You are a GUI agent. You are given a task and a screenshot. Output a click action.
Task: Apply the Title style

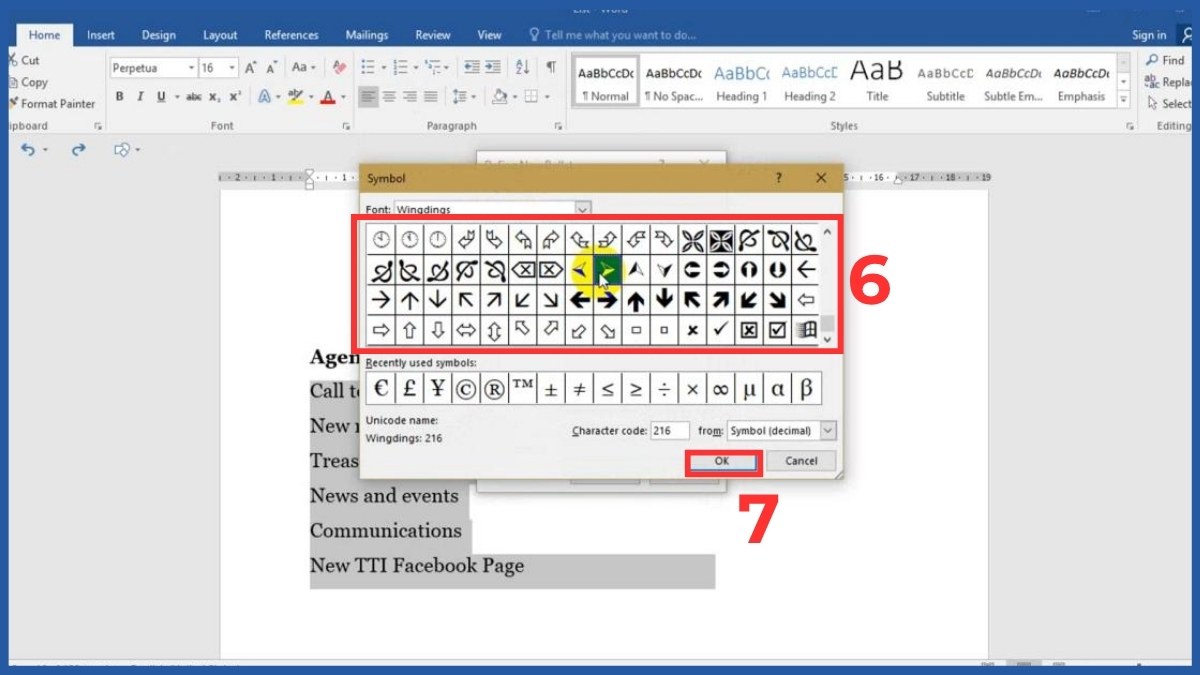coord(877,81)
